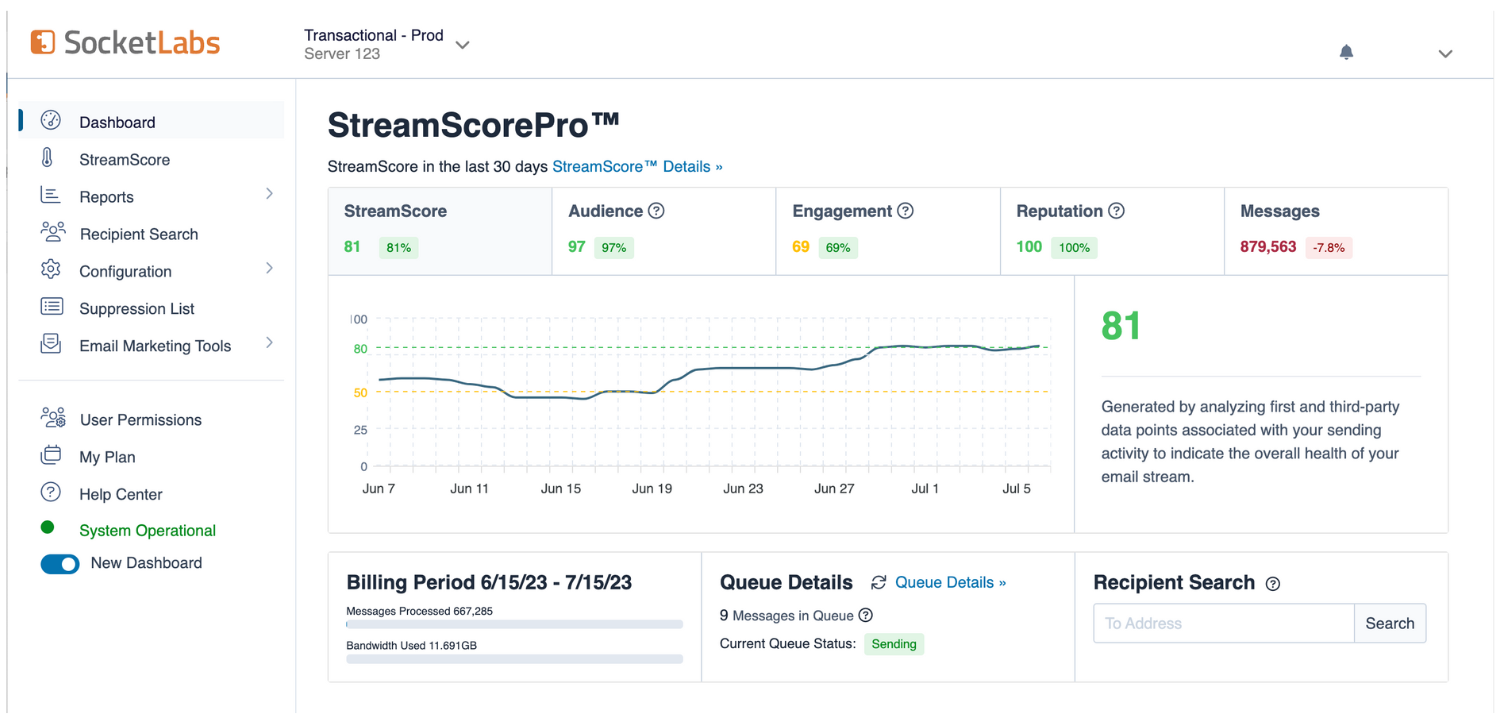Open Configuration menu item

pyautogui.click(x=125, y=271)
